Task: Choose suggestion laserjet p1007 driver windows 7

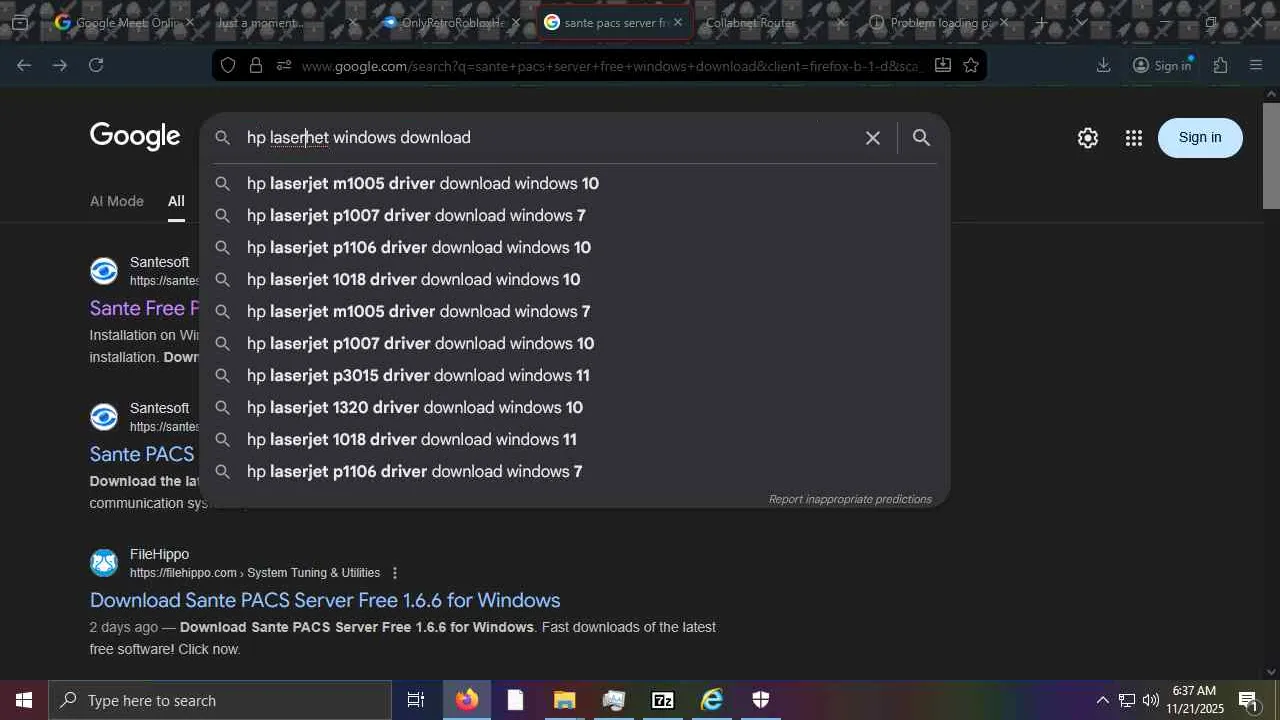Action: click(575, 216)
